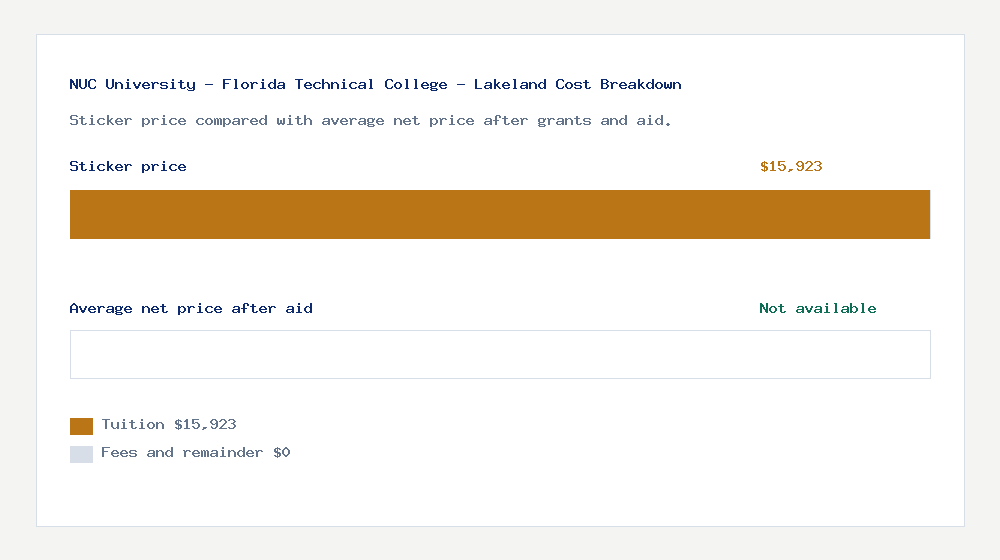This screenshot has width=1000, height=560.
Task: Click the $15,923 sticker price value
Action: click(791, 167)
